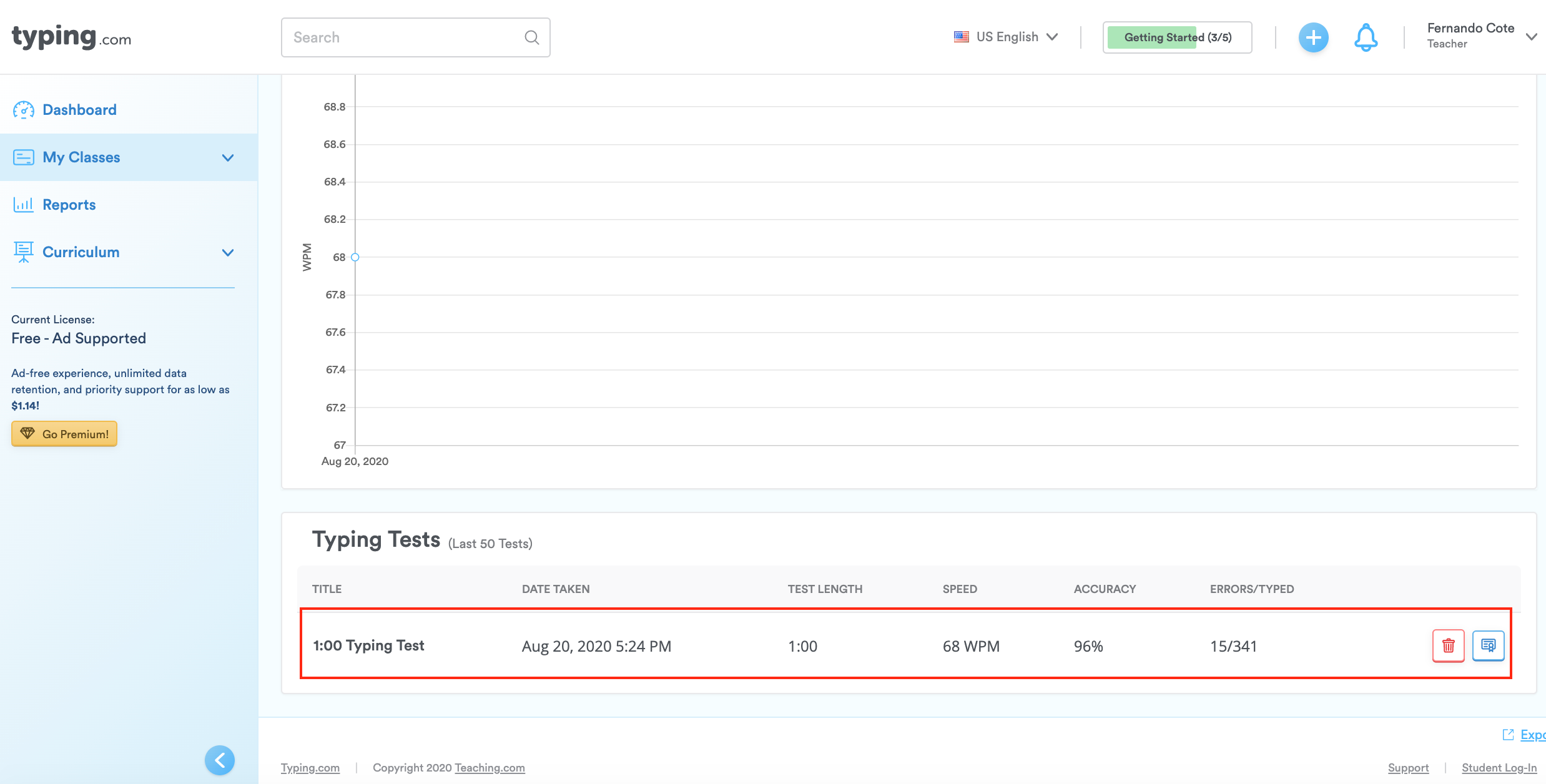The width and height of the screenshot is (1546, 784).
Task: Click the Getting Started (3/5) progress bar
Action: pos(1177,37)
